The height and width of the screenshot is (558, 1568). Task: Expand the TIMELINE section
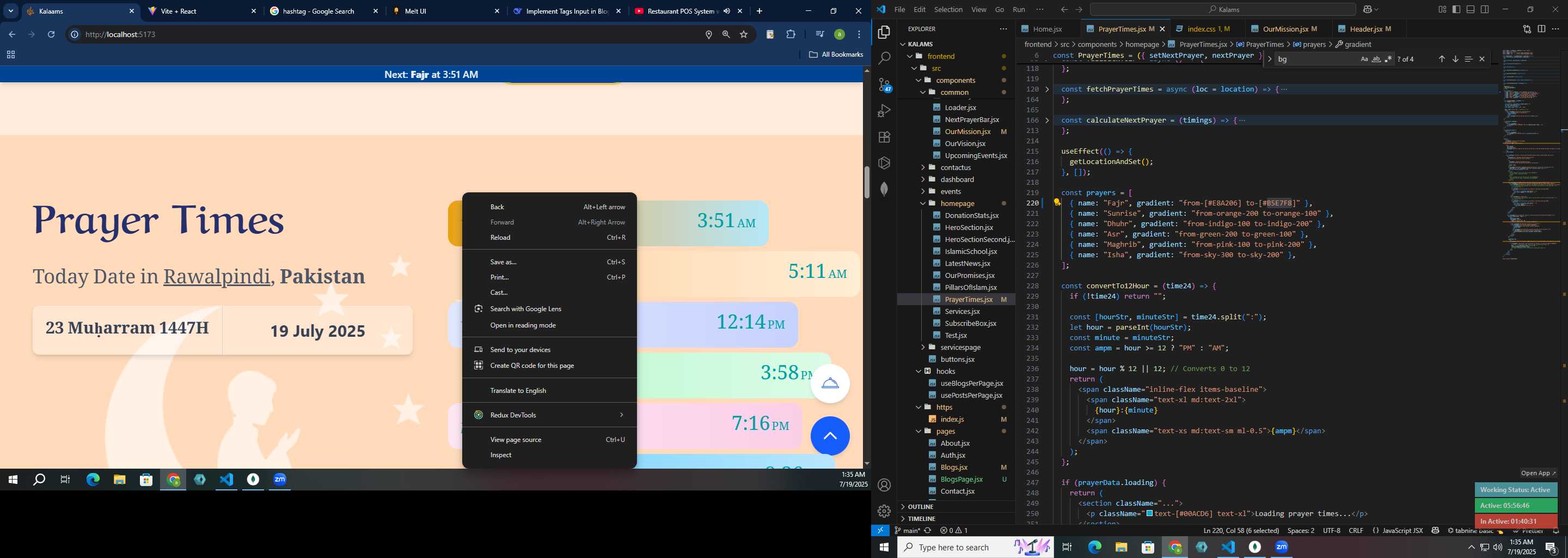click(922, 519)
